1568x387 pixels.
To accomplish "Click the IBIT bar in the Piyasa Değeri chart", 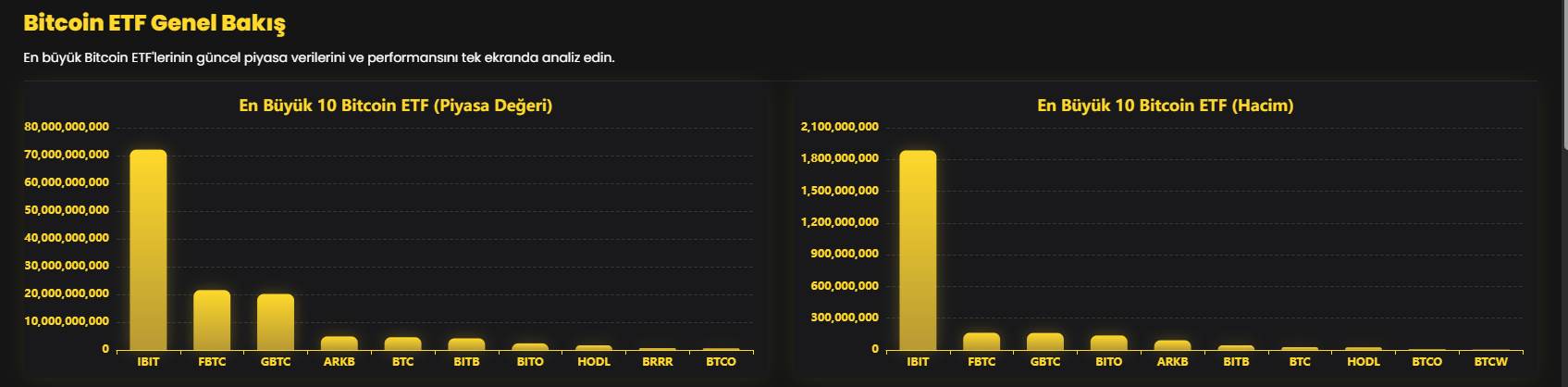I will [148, 250].
